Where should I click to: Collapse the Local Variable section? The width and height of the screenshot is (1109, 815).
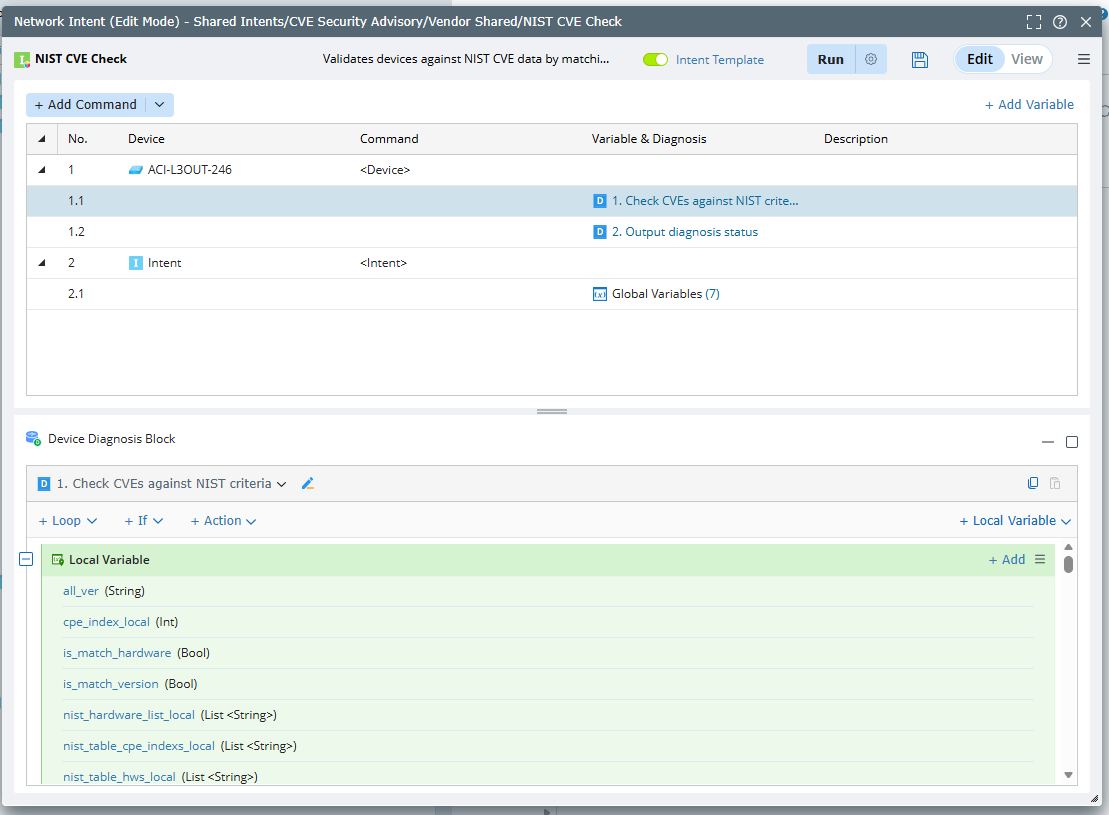pyautogui.click(x=26, y=560)
